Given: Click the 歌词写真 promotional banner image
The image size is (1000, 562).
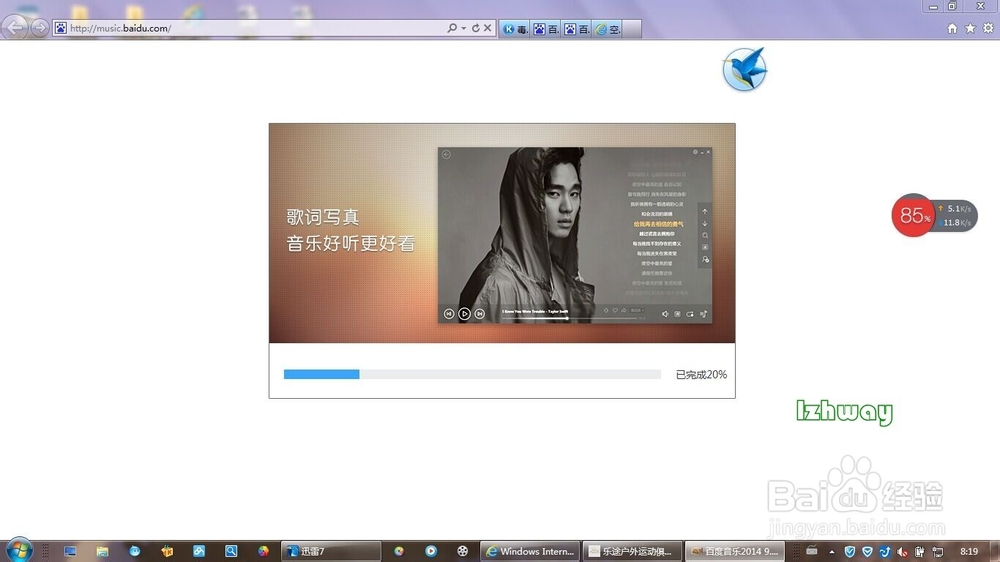Looking at the screenshot, I should coord(502,233).
